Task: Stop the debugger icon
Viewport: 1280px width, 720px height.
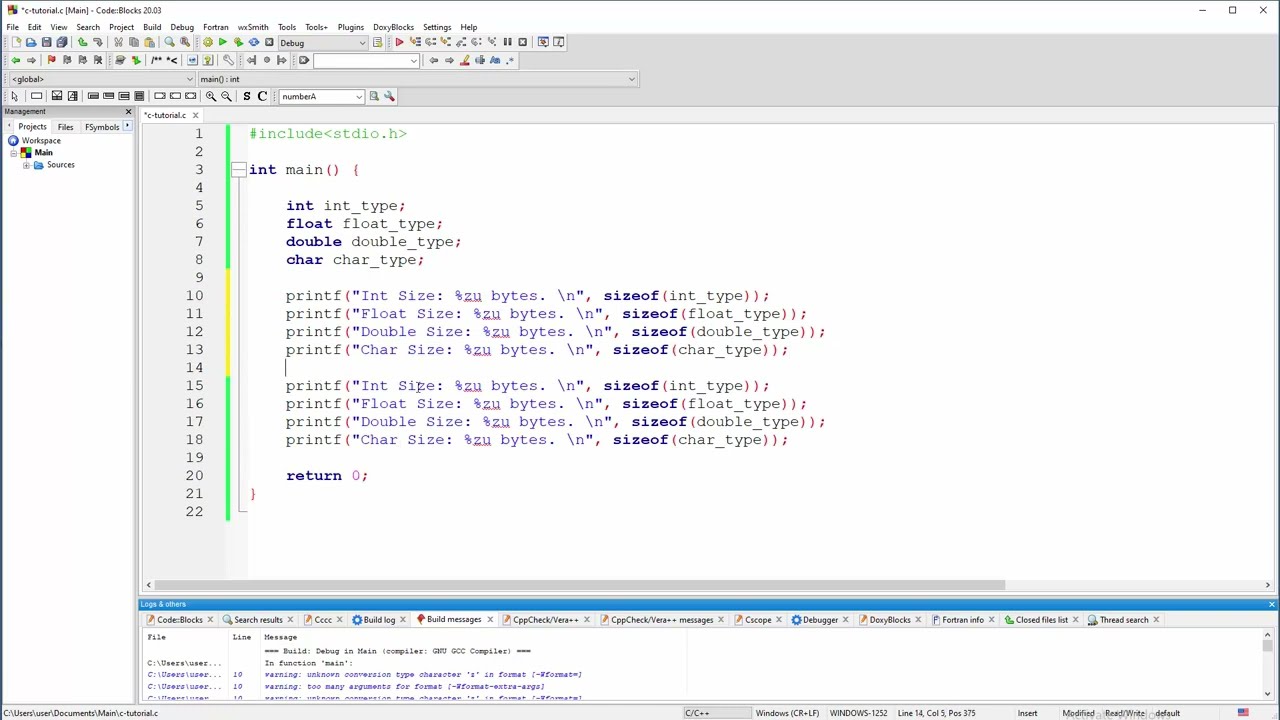Action: [x=522, y=42]
